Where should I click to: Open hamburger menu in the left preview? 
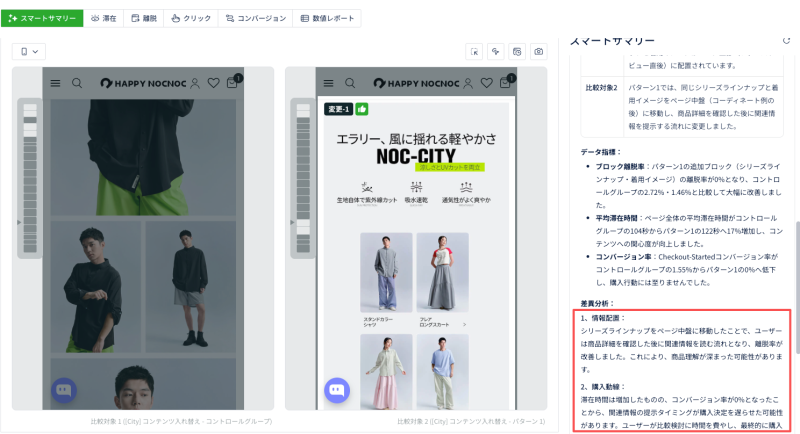click(55, 83)
